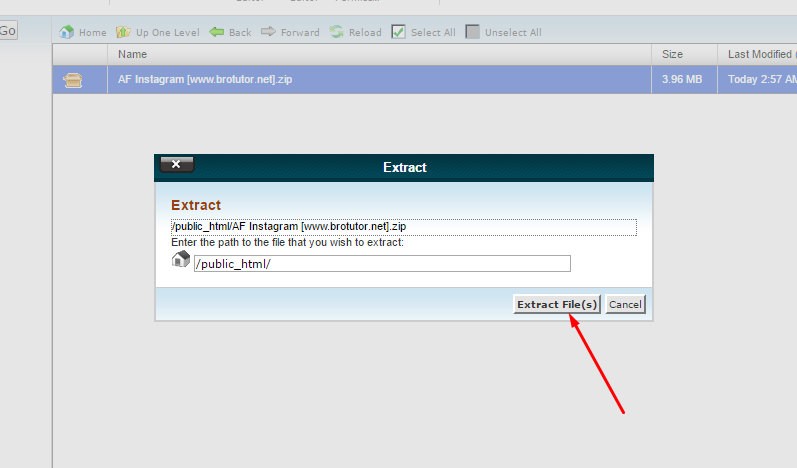
Task: Click the Unselect All toolbar option
Action: click(503, 32)
